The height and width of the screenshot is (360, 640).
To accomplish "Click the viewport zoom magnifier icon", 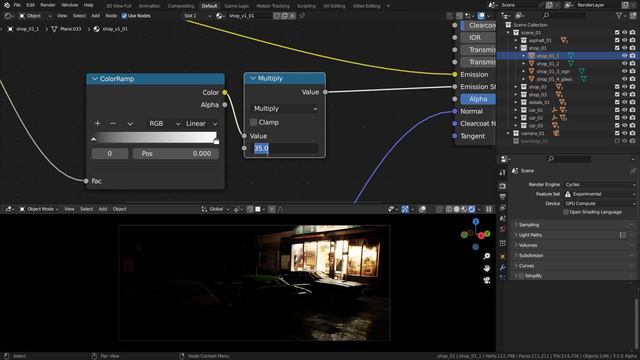I will tap(487, 256).
